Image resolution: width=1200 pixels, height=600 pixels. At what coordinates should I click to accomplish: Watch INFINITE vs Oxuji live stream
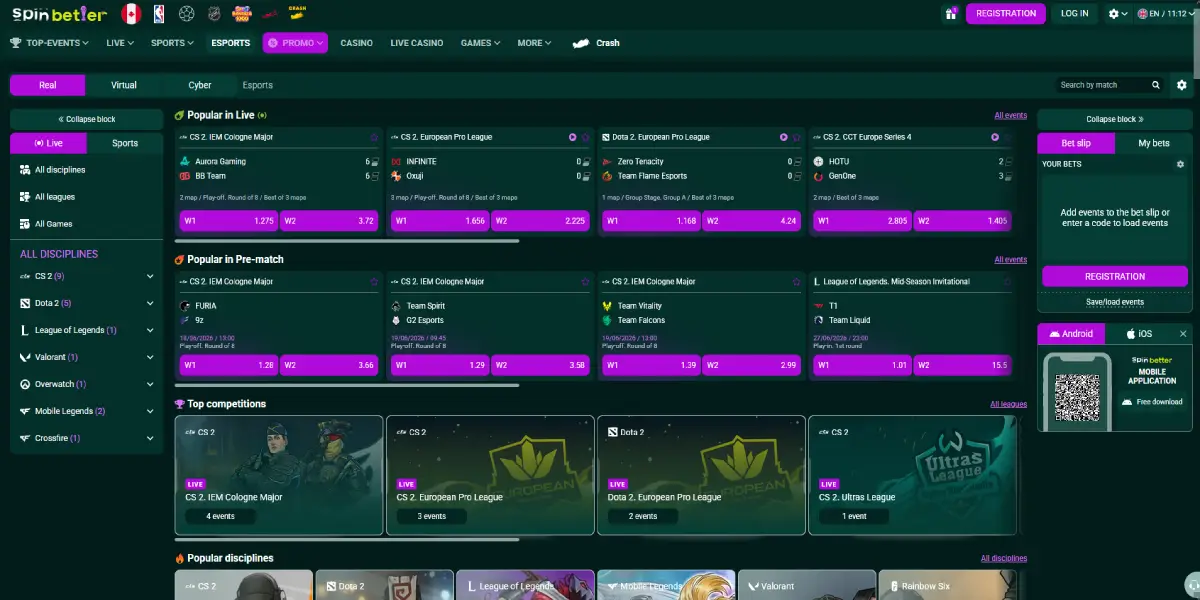[x=573, y=137]
